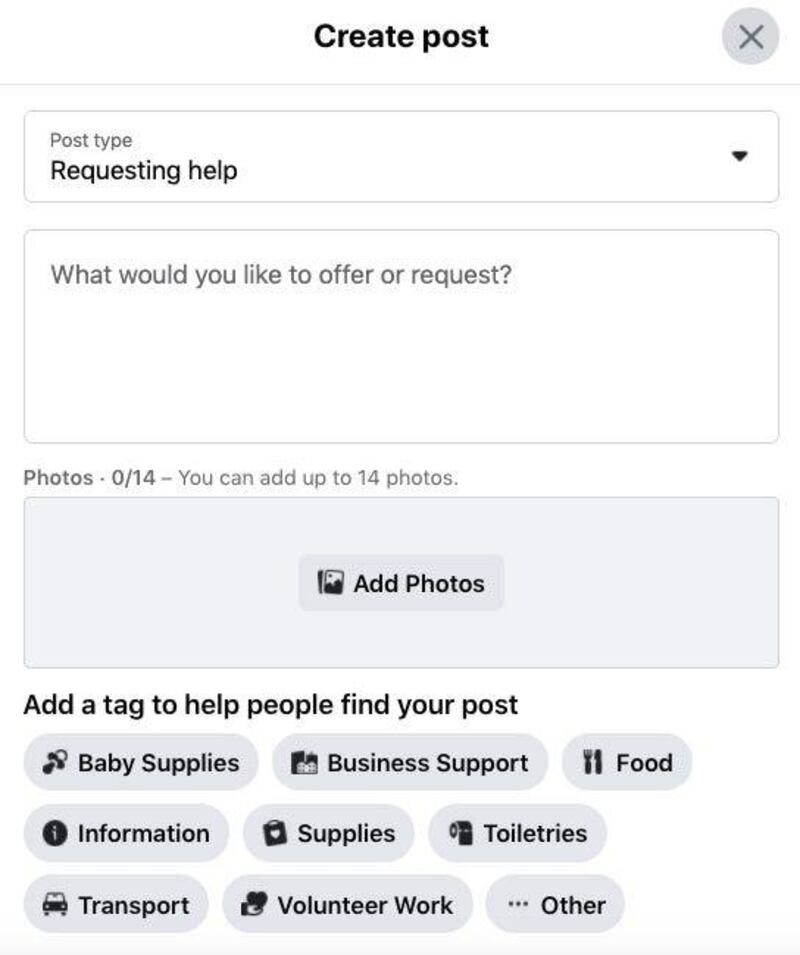Toggle the Toiletries tag label
The width and height of the screenshot is (800, 955).
tap(535, 834)
